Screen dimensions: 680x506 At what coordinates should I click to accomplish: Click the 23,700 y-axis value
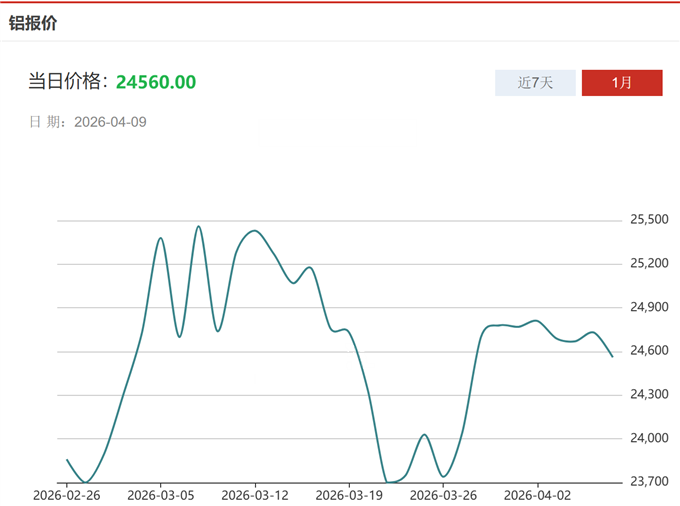(x=649, y=482)
